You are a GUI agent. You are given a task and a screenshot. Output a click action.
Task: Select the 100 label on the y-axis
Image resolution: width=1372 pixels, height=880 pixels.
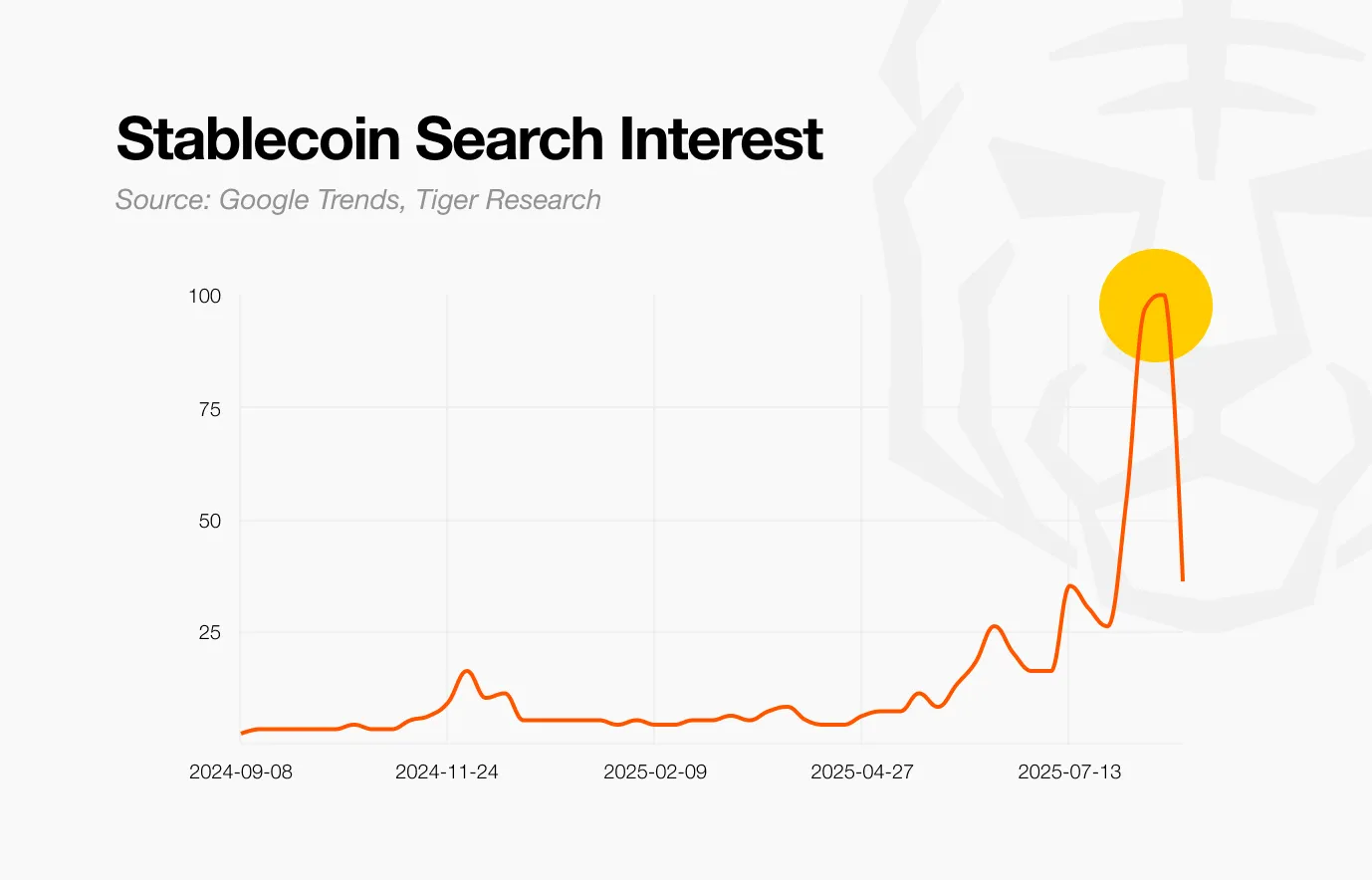tap(204, 296)
